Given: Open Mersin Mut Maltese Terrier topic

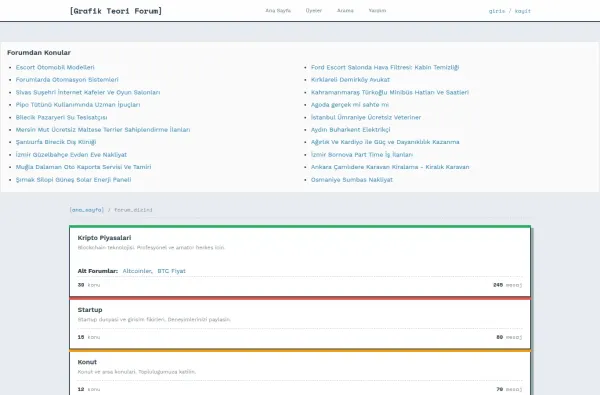Looking at the screenshot, I should point(103,130).
